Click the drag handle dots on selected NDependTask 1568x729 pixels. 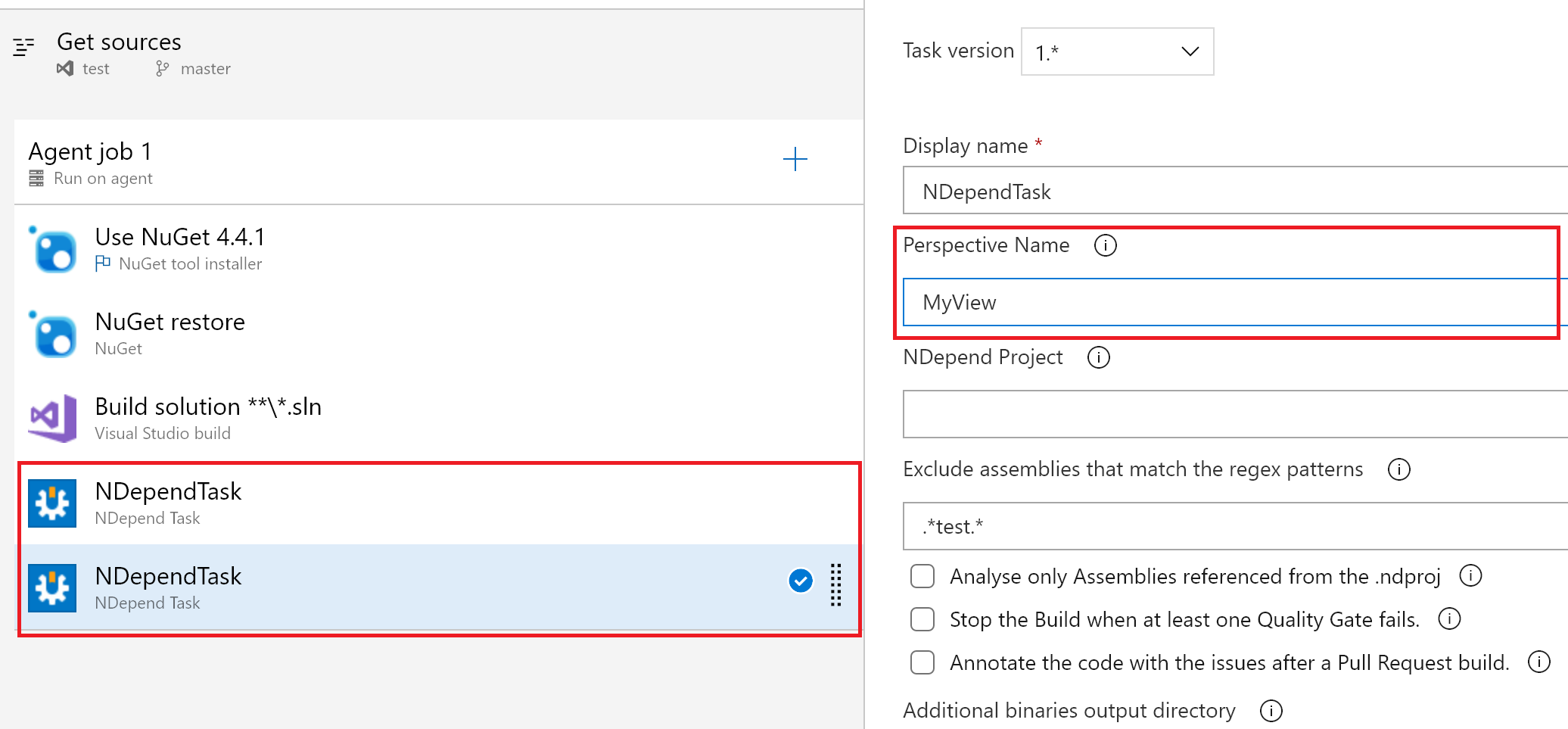click(x=836, y=585)
